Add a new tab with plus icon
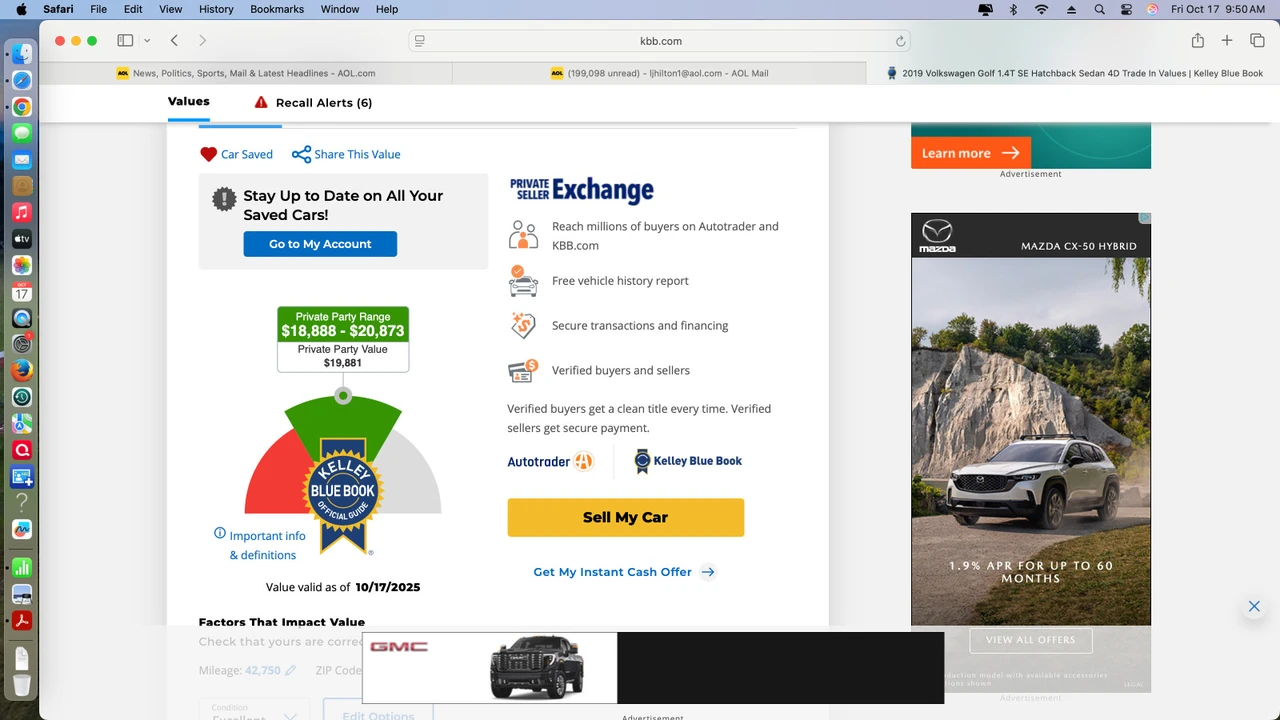This screenshot has width=1280, height=720. [x=1227, y=41]
